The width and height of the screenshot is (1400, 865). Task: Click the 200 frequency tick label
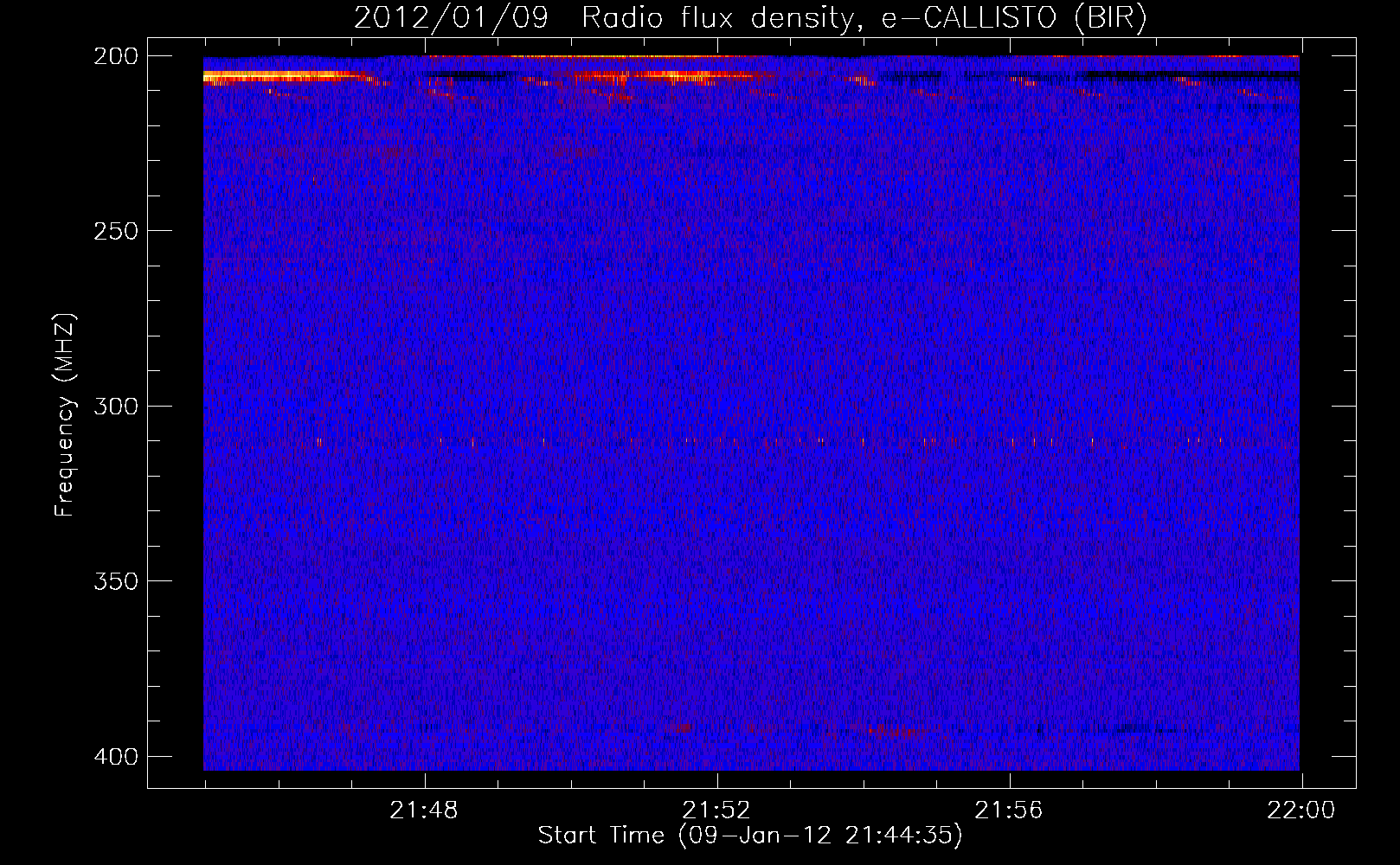(x=115, y=56)
